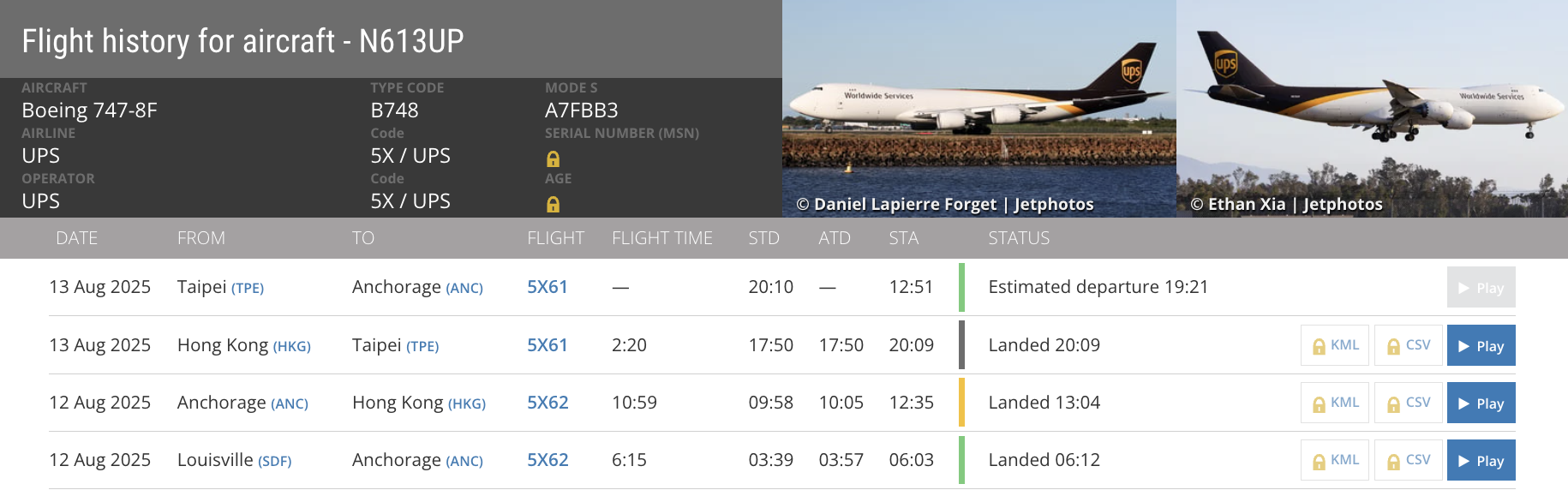Open the TPE airport code link in the first row
Screen dimensions: 1568x490
click(248, 289)
